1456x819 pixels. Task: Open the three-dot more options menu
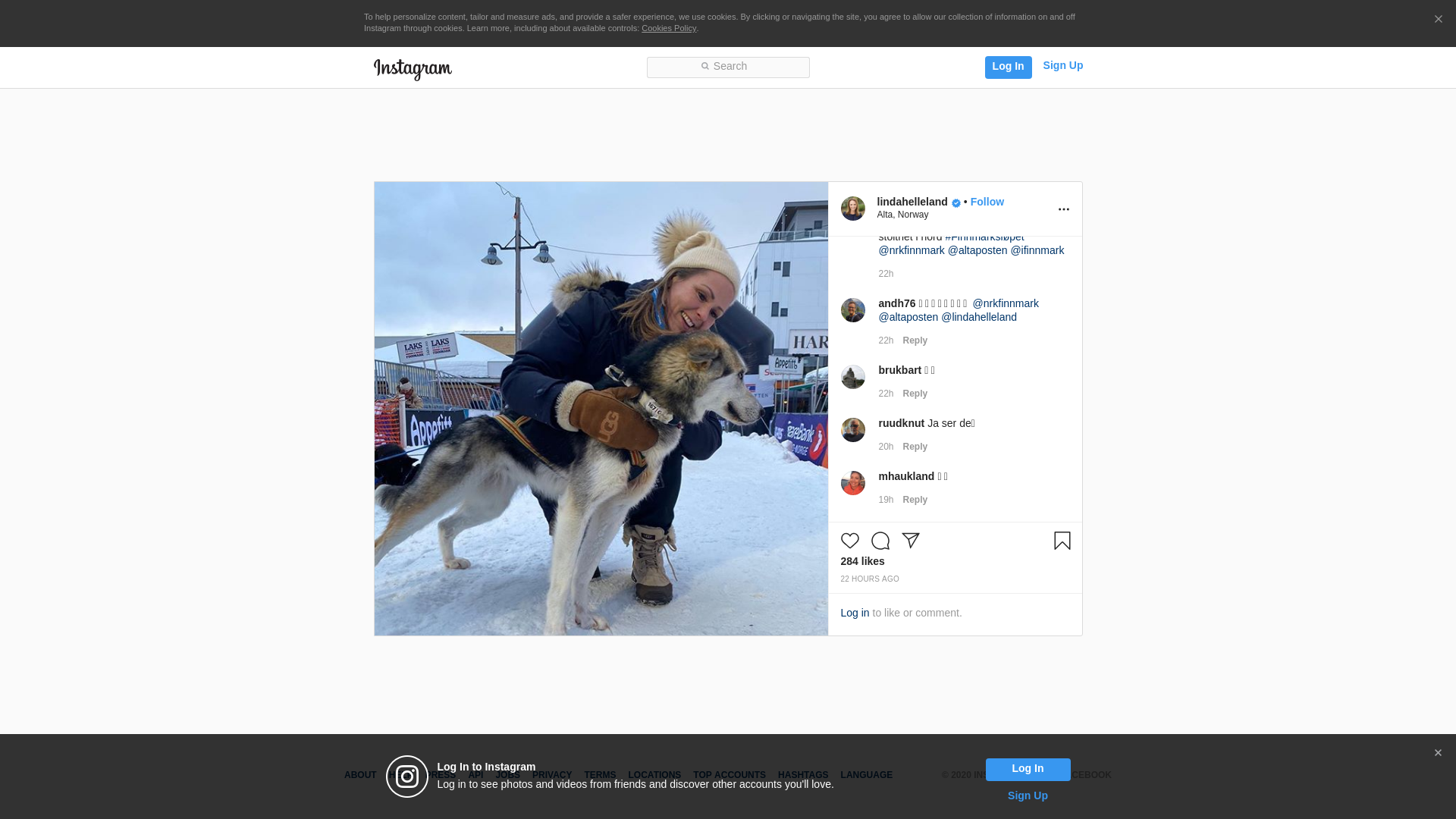tap(1063, 209)
